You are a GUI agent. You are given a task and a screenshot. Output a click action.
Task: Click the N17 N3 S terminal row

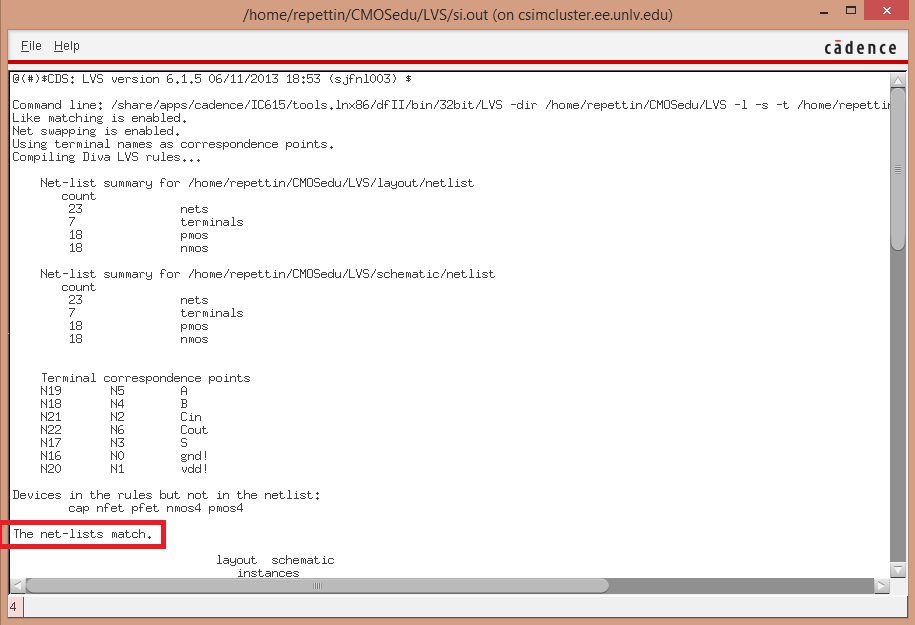click(114, 443)
